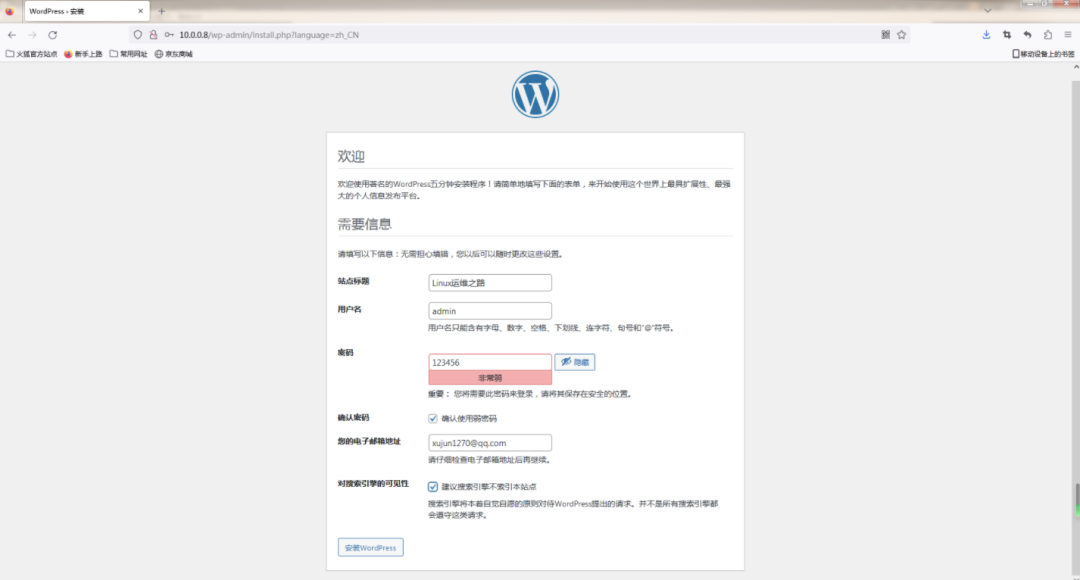This screenshot has width=1080, height=580.
Task: Open the extensions puzzle icon
Action: click(1047, 34)
